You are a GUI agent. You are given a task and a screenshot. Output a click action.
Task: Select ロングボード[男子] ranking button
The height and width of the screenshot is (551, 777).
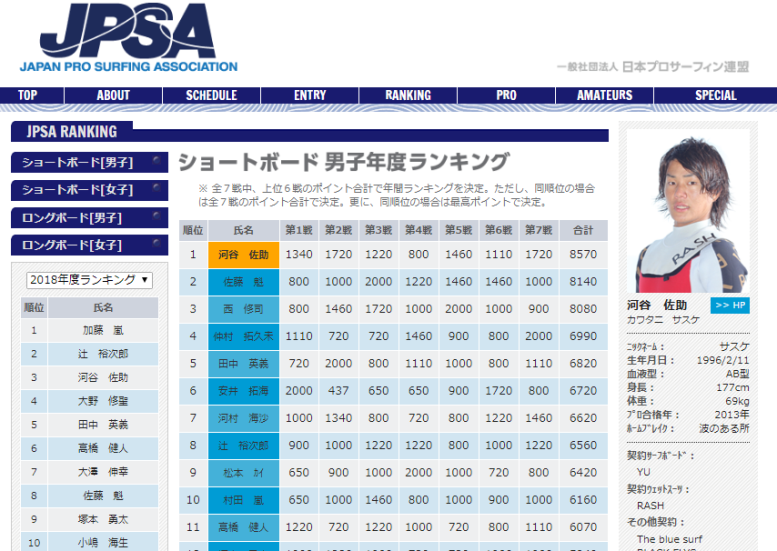click(89, 217)
